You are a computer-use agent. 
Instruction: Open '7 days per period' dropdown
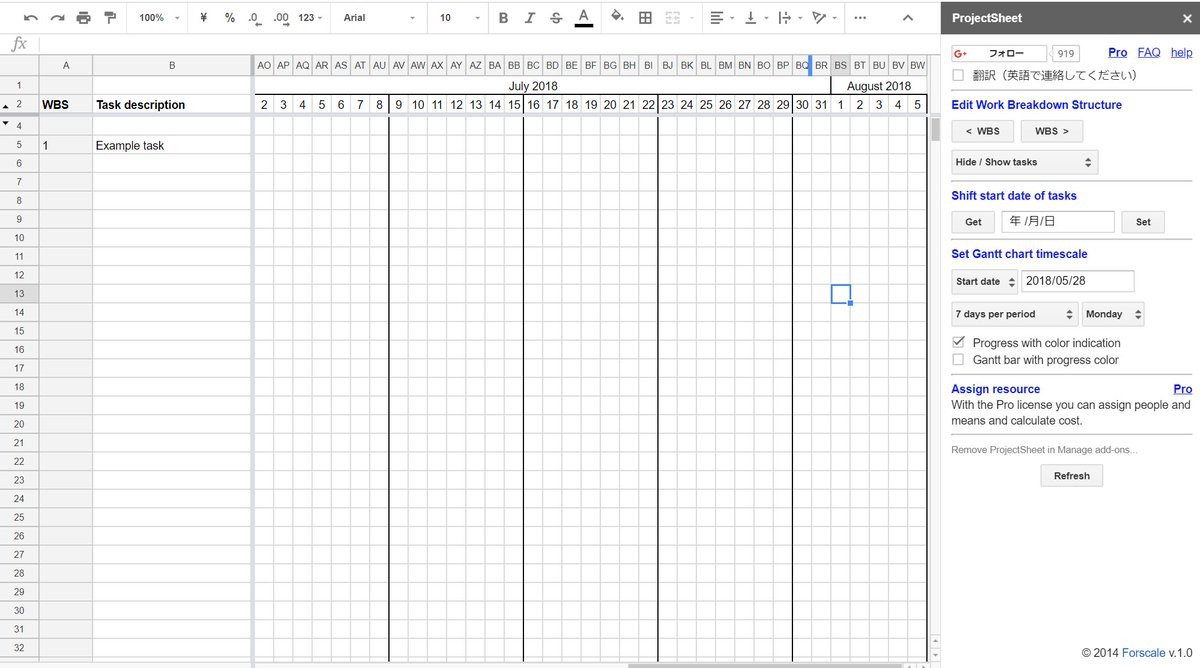1014,314
